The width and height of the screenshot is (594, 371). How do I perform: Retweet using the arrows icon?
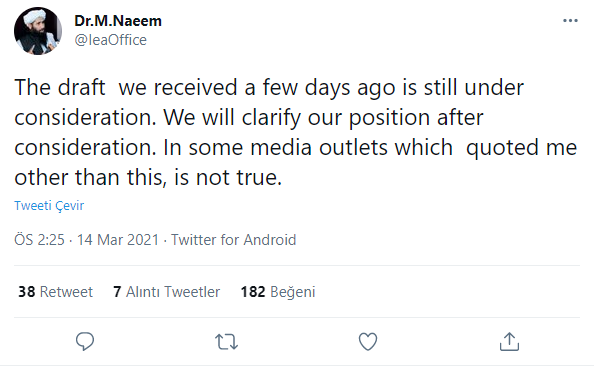pos(226,342)
